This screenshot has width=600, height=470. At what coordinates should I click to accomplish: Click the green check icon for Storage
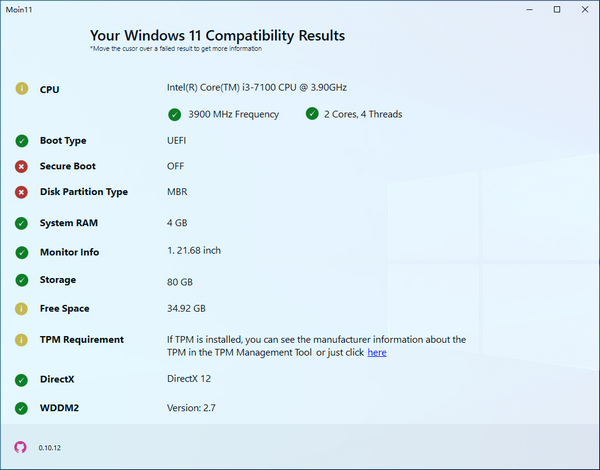pyautogui.click(x=22, y=280)
